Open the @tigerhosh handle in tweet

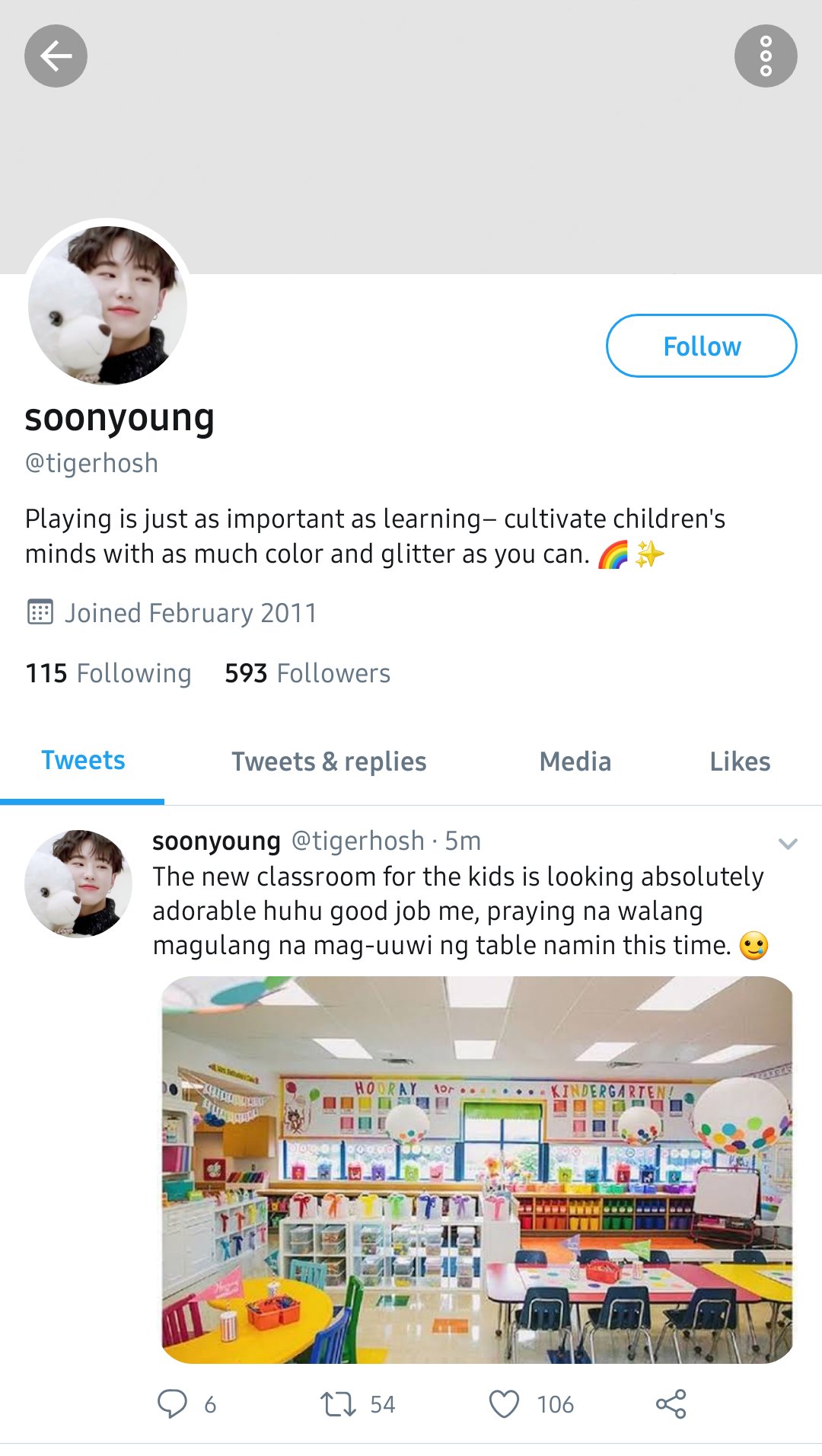click(358, 841)
